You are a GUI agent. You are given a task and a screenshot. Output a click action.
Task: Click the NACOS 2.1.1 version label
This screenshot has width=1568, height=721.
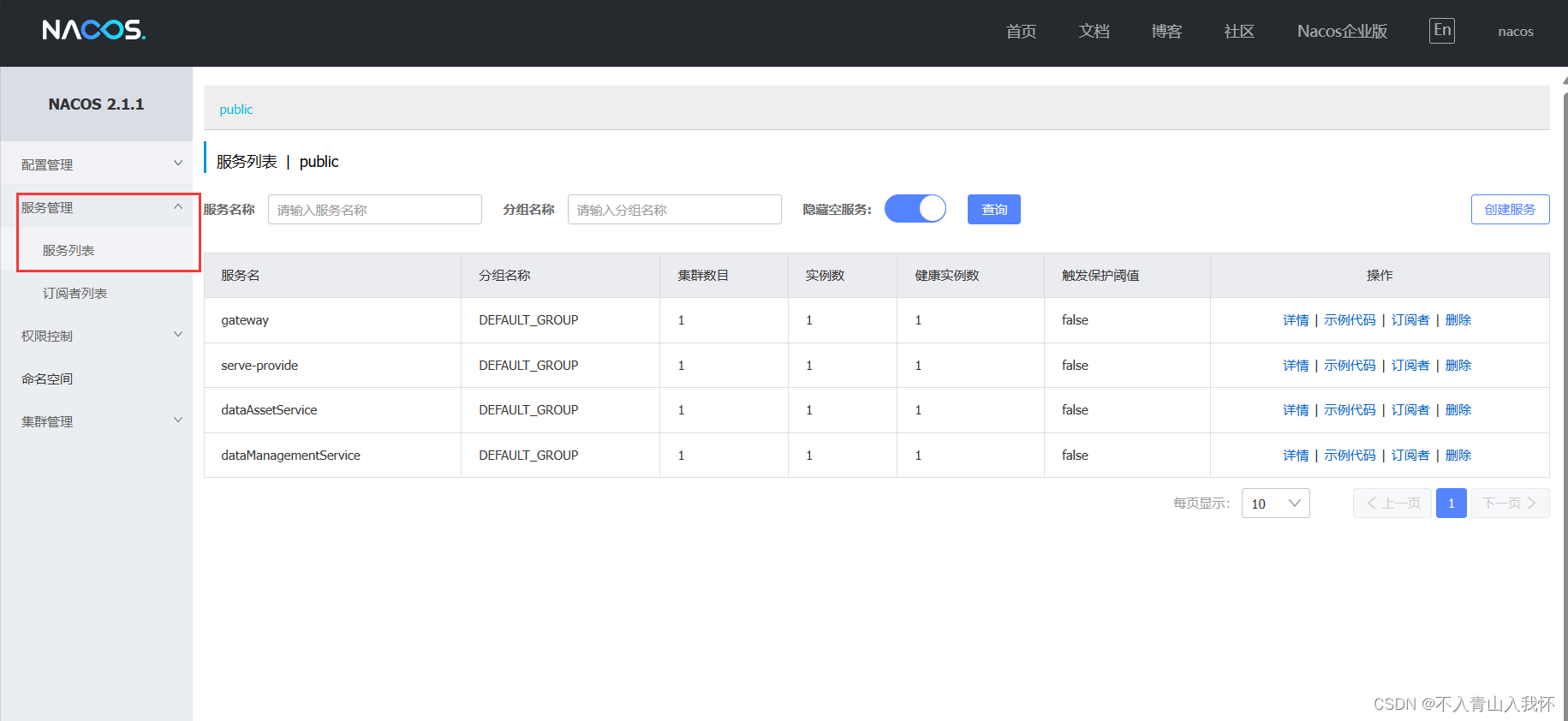[96, 104]
